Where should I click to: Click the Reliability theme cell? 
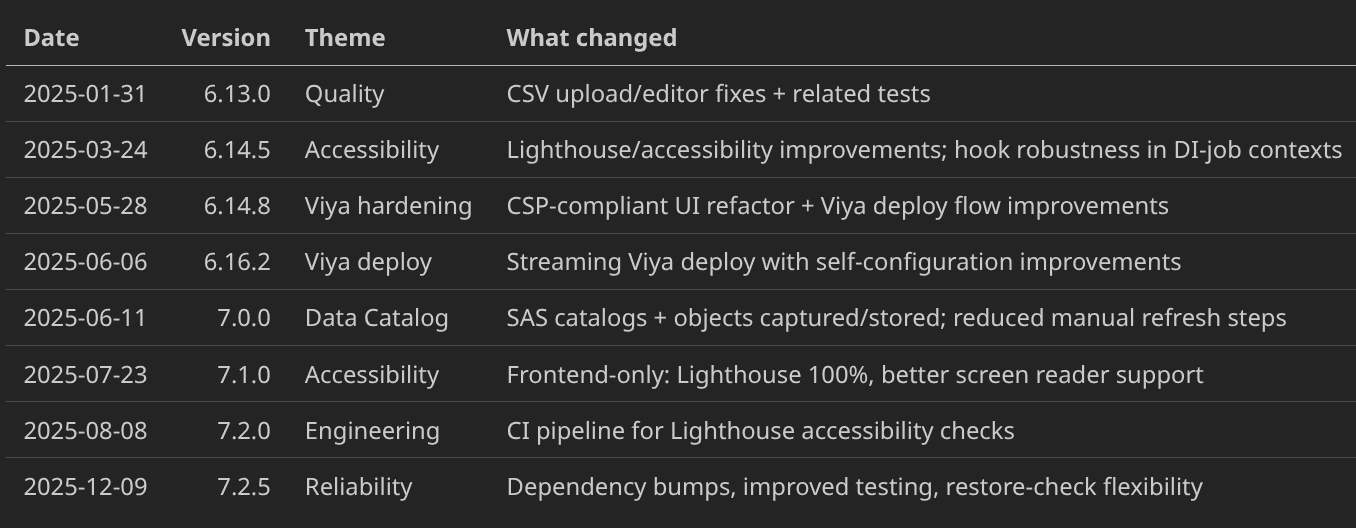[358, 486]
